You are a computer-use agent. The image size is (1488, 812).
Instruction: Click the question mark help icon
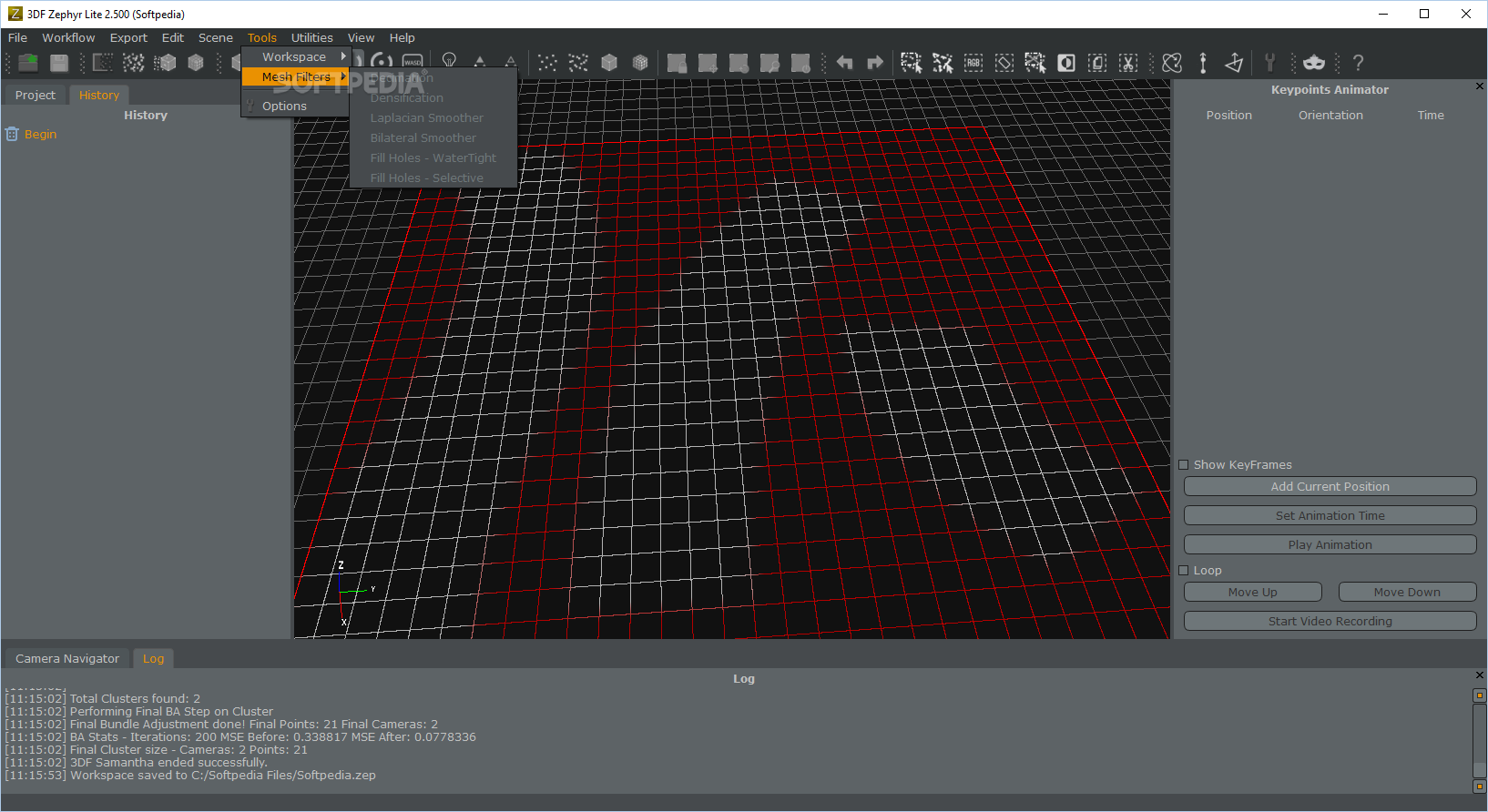click(1358, 63)
